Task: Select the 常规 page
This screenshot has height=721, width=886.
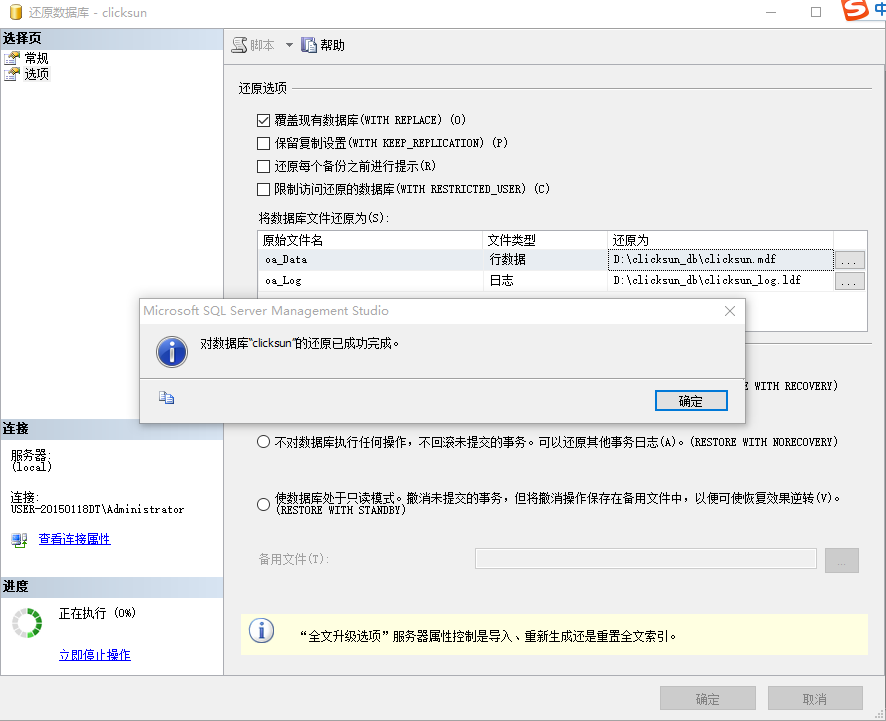Action: coord(36,58)
